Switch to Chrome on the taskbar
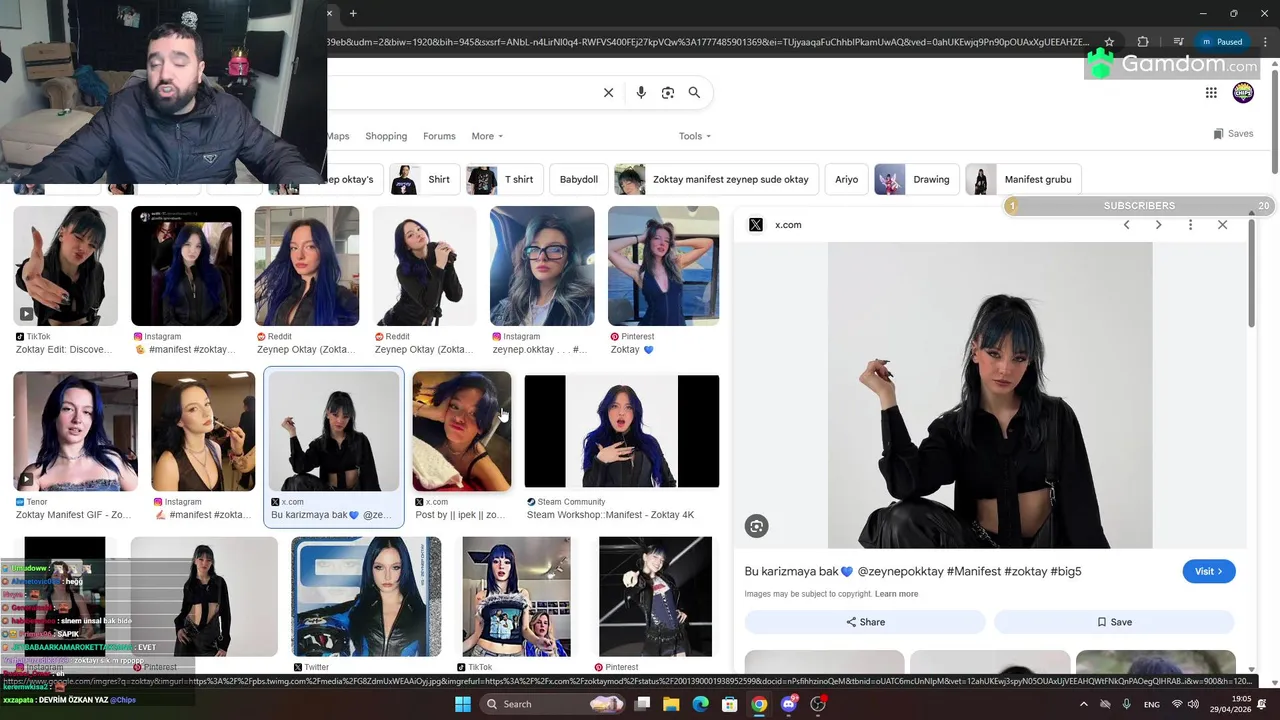Screen dimensions: 1280x720 pos(759,704)
